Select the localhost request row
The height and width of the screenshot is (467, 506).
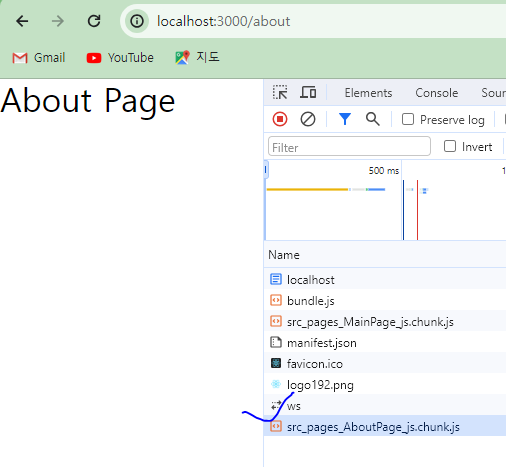coord(385,280)
